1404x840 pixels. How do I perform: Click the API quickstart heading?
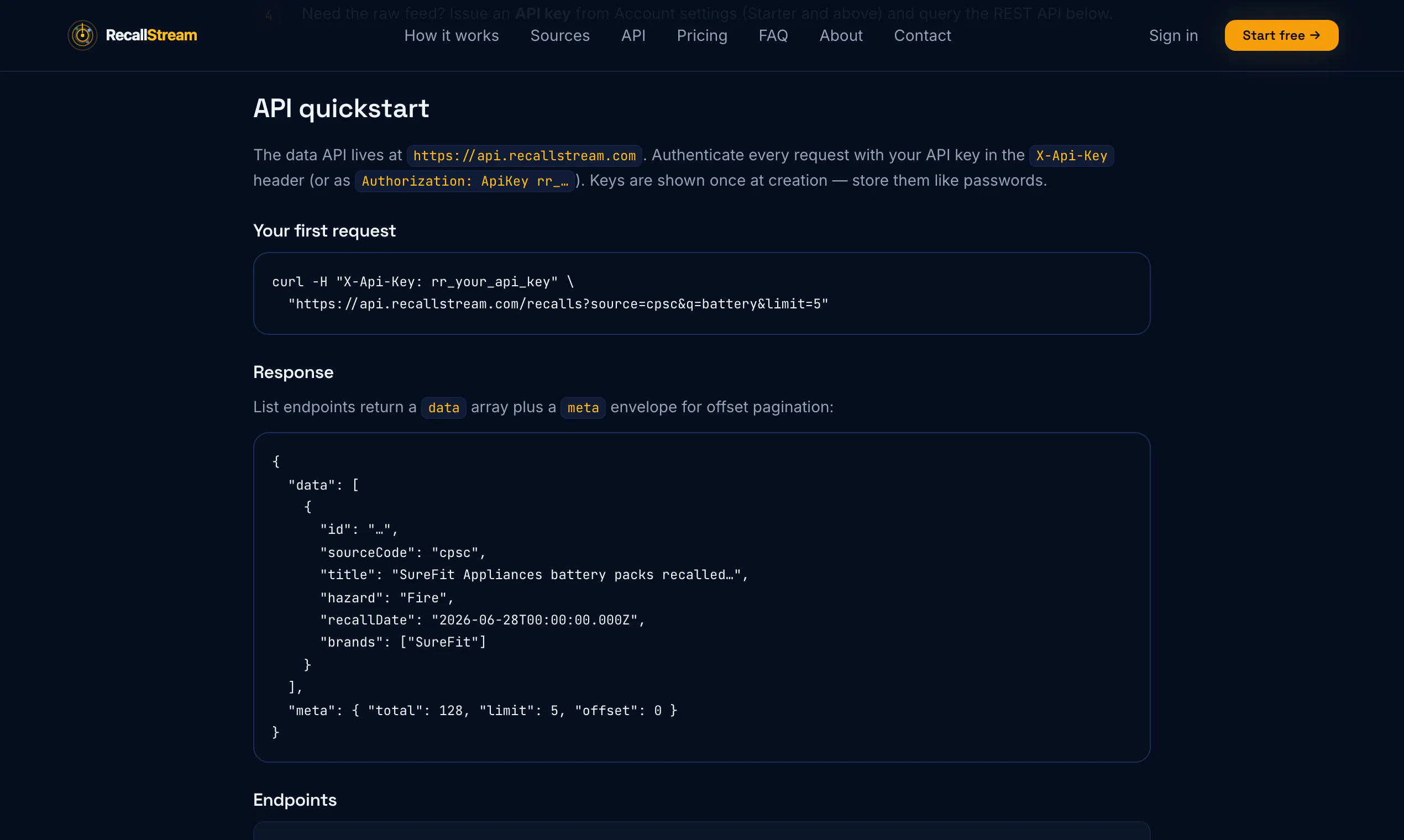[341, 108]
